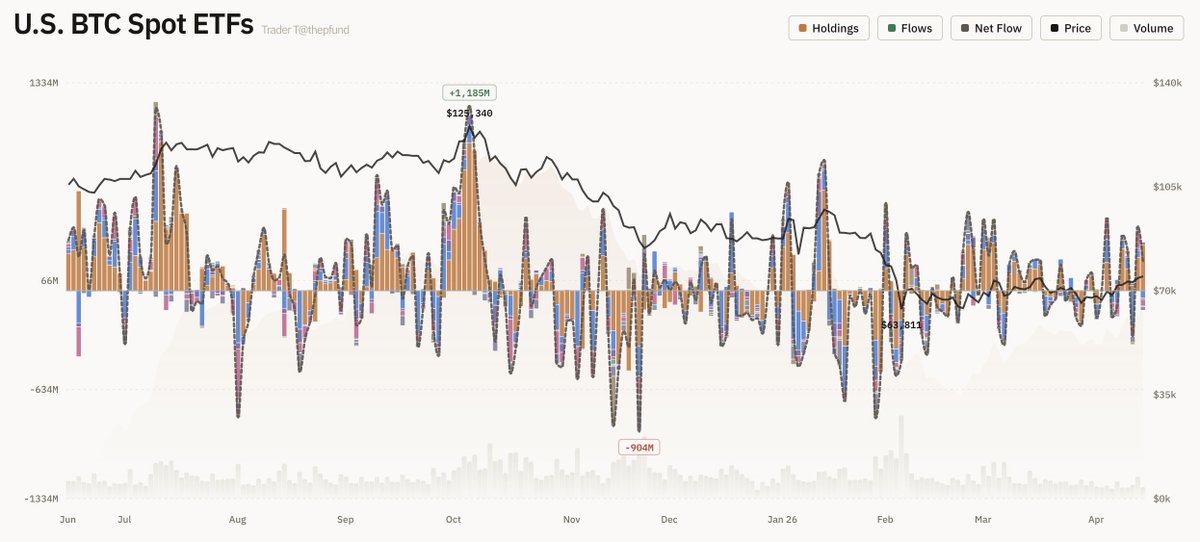Click the Jan 26 time axis label

pos(782,520)
